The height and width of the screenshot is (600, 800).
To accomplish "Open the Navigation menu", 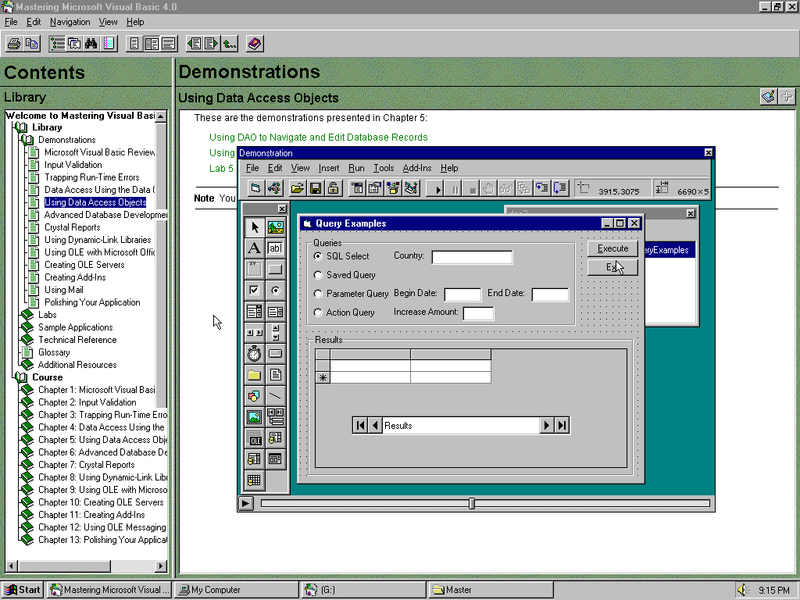I will point(70,22).
